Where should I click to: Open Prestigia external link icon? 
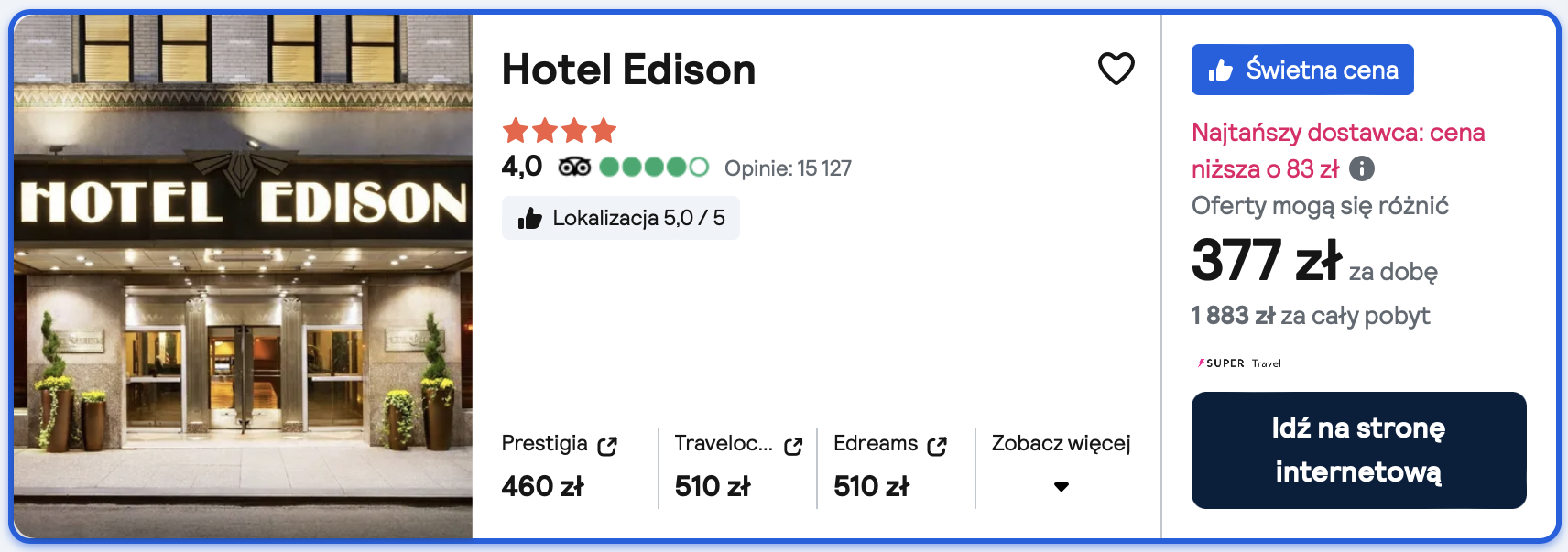(x=607, y=446)
